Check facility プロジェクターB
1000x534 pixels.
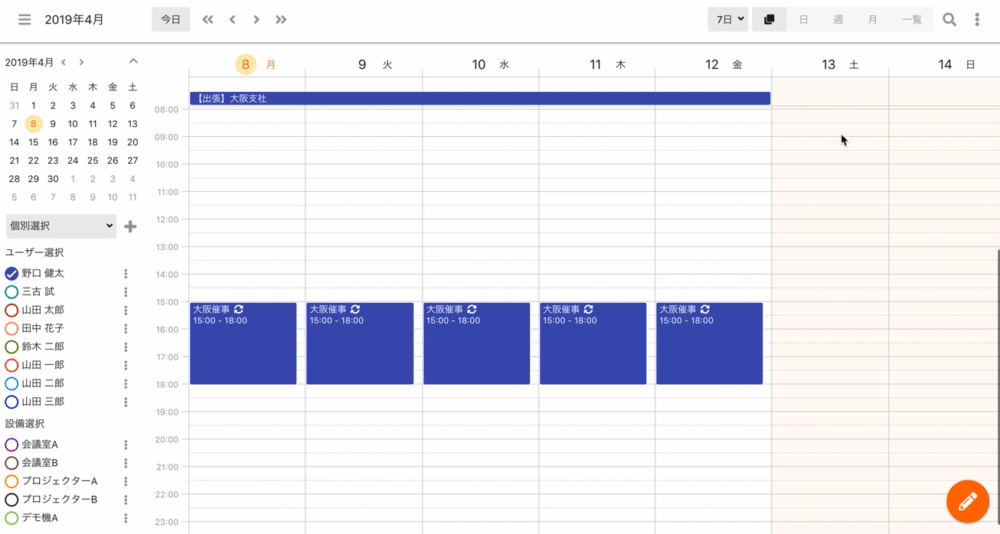(x=11, y=500)
